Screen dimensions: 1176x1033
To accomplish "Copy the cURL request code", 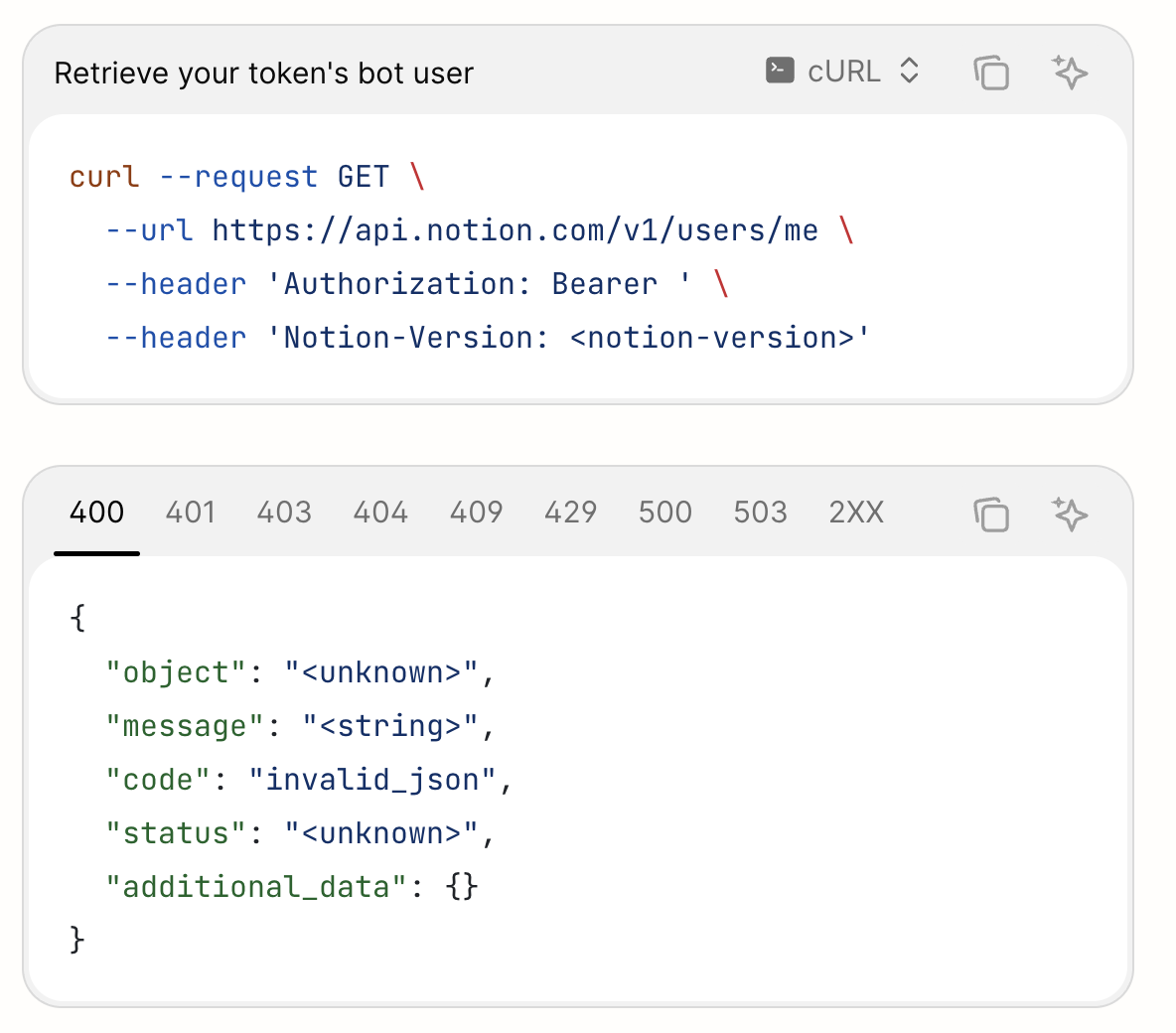I will [x=990, y=73].
